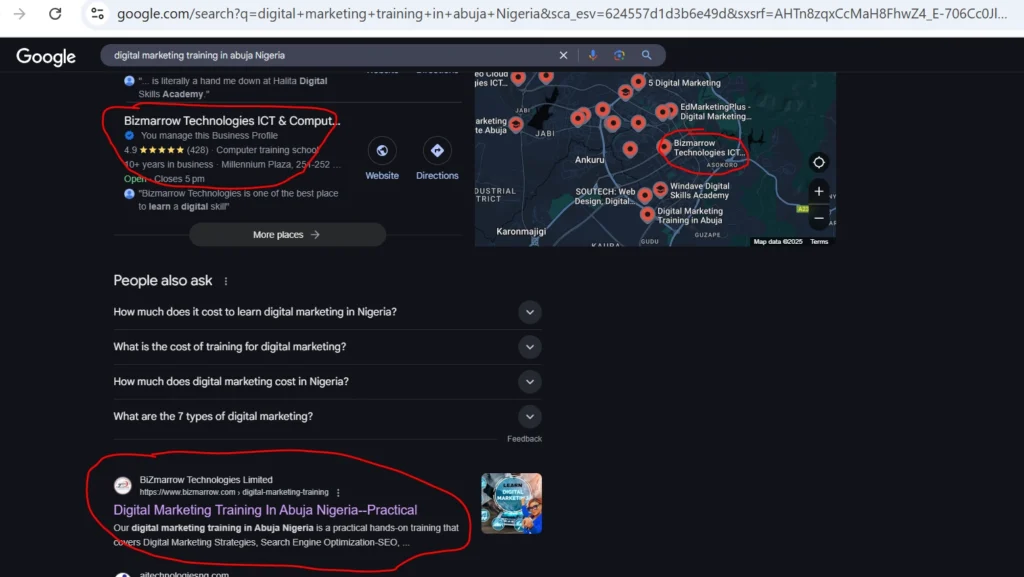Expand cost of training for digital marketing
This screenshot has width=1024, height=577.
click(327, 347)
